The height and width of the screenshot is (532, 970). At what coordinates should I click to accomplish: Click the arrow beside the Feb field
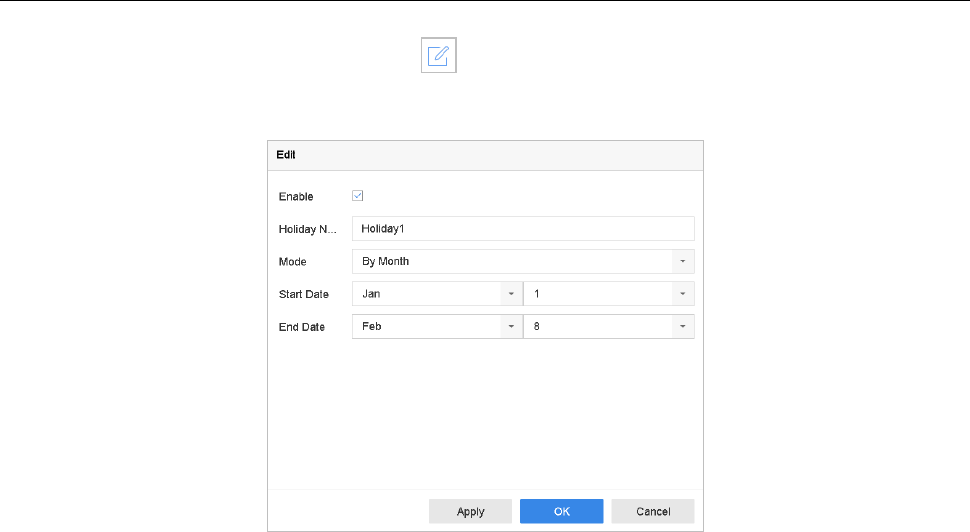[x=511, y=327]
